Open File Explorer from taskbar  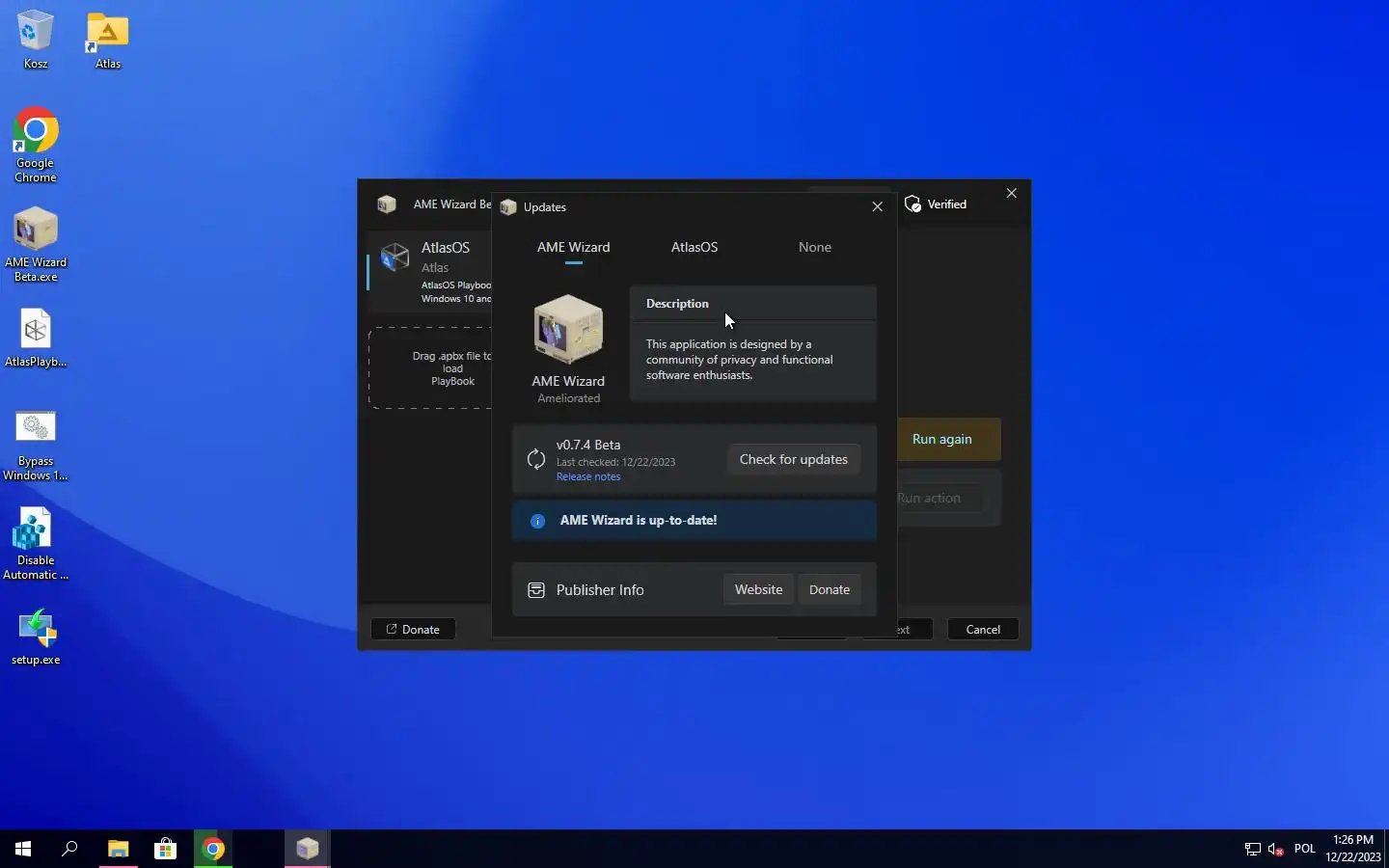[x=118, y=849]
